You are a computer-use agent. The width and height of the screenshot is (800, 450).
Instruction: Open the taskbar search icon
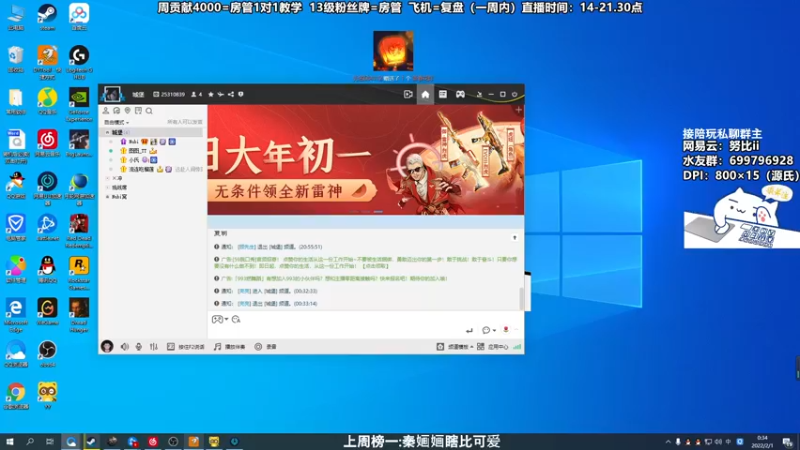[30, 442]
